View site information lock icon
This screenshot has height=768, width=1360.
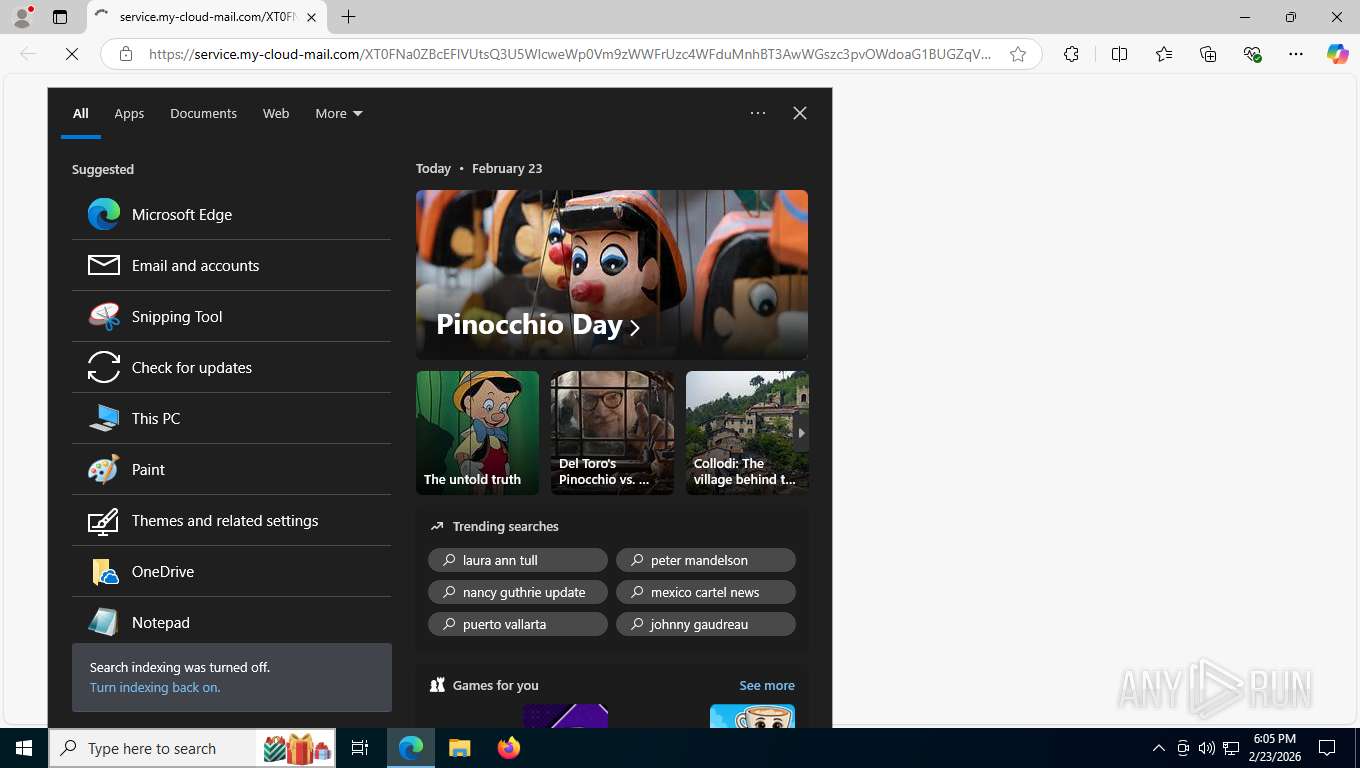[x=126, y=54]
